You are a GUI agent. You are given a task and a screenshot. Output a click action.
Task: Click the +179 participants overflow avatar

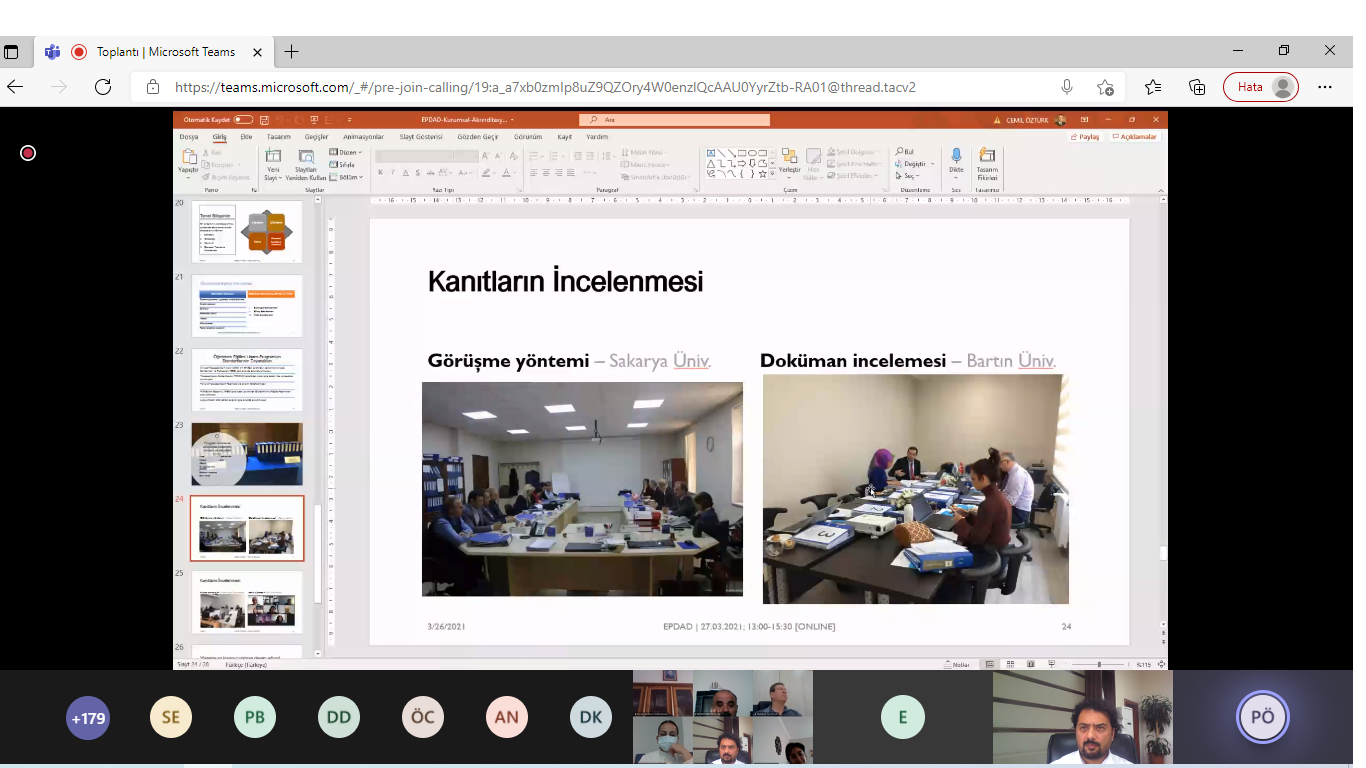pos(88,717)
